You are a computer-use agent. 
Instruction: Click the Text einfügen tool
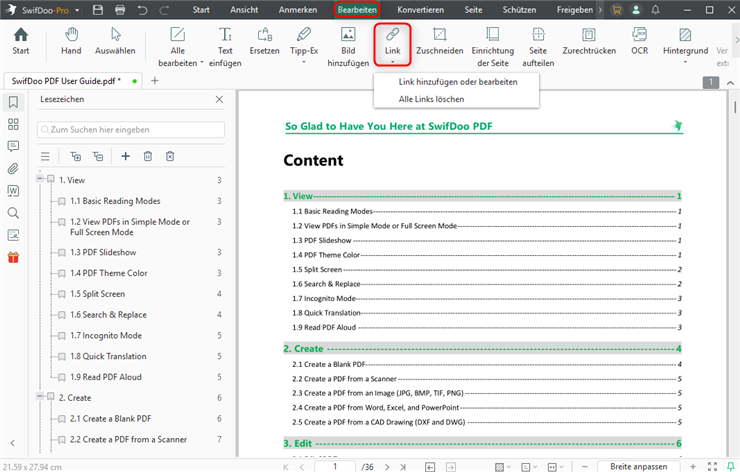225,47
